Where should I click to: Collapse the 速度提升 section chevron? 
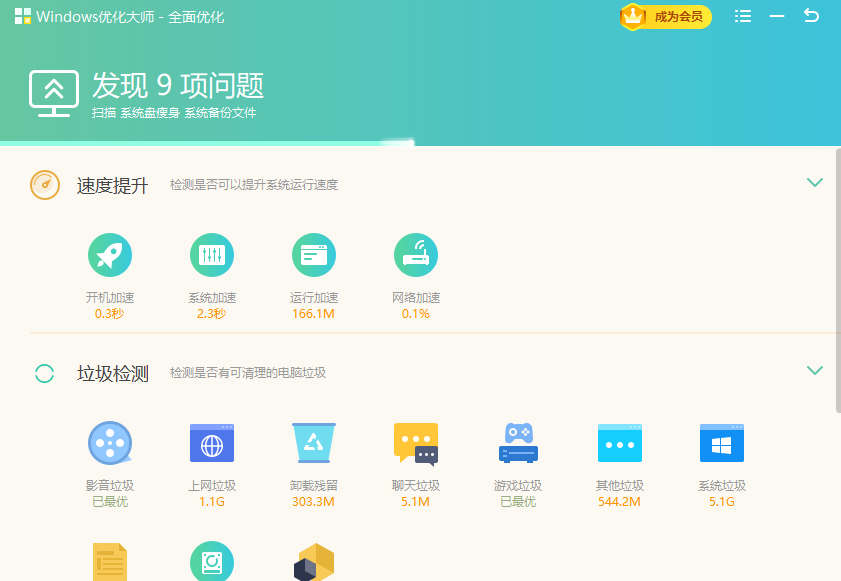pos(815,183)
